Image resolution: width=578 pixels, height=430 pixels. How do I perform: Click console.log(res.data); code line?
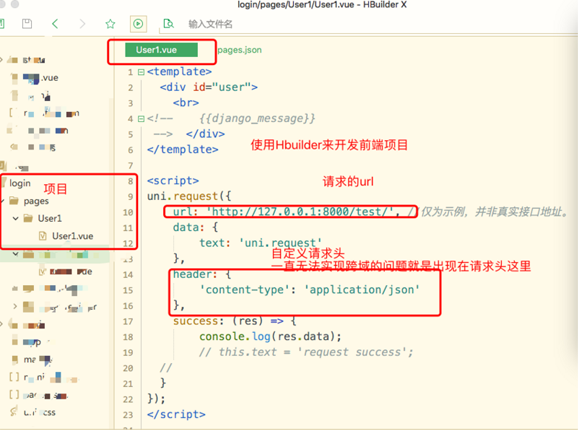tap(271, 336)
